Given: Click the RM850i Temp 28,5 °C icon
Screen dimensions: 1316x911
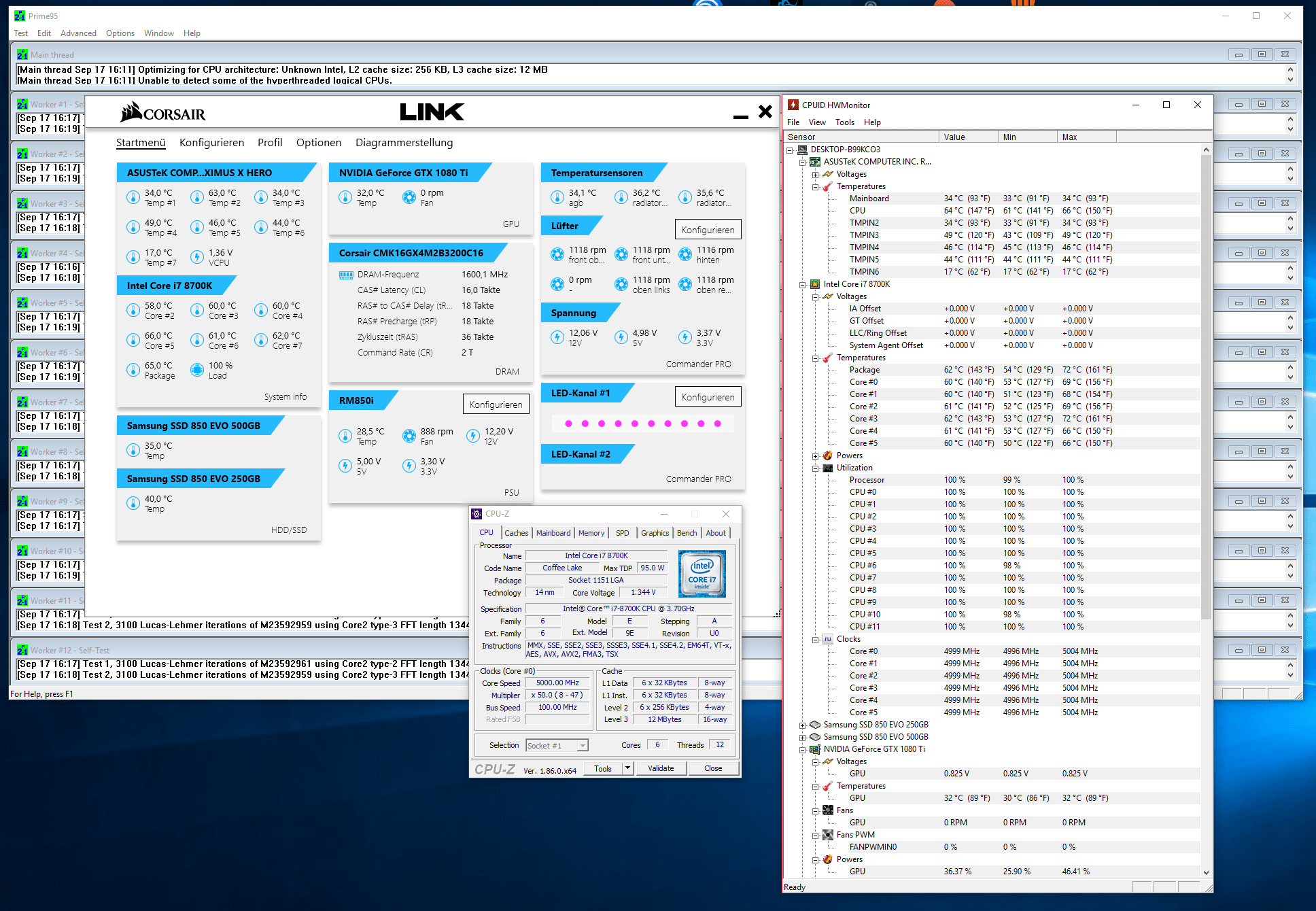Looking at the screenshot, I should [345, 436].
